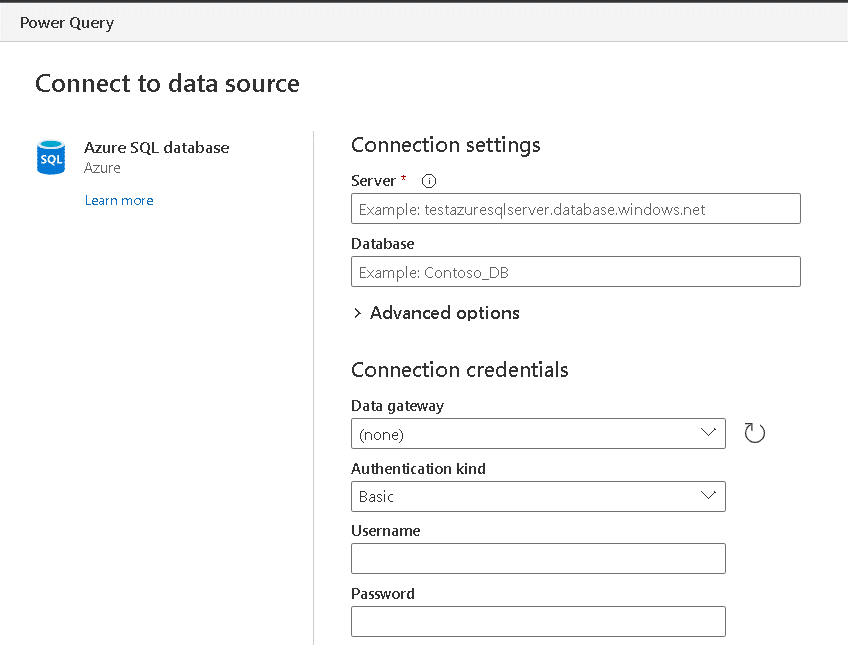848x645 pixels.
Task: Click the Username label
Action: (386, 531)
